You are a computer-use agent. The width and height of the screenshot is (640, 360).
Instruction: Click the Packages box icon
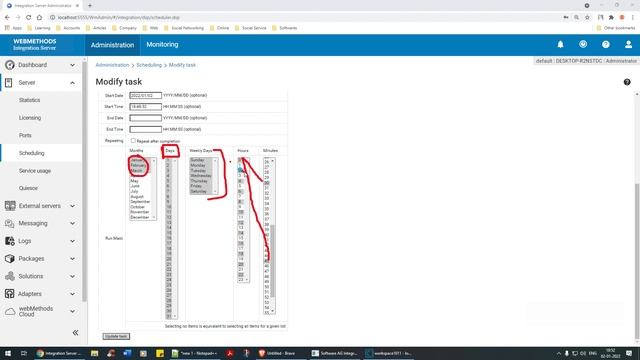(10, 258)
